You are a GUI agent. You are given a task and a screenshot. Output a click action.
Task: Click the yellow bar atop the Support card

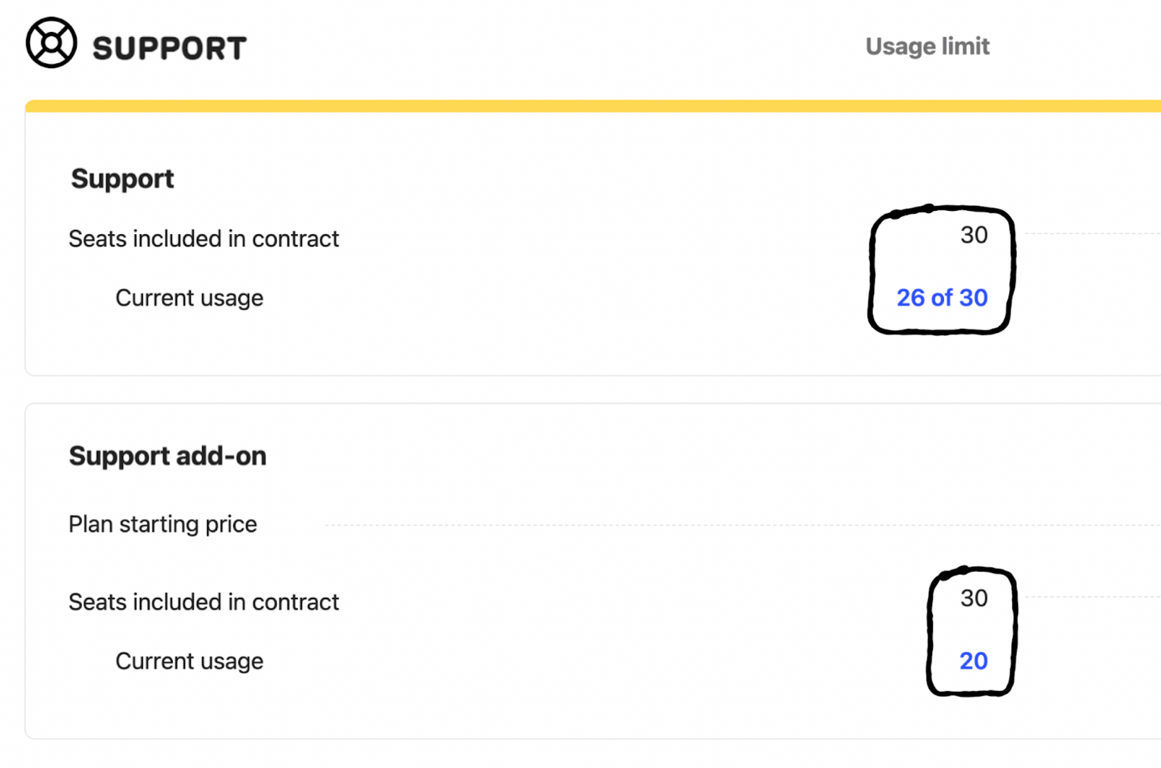[x=592, y=106]
